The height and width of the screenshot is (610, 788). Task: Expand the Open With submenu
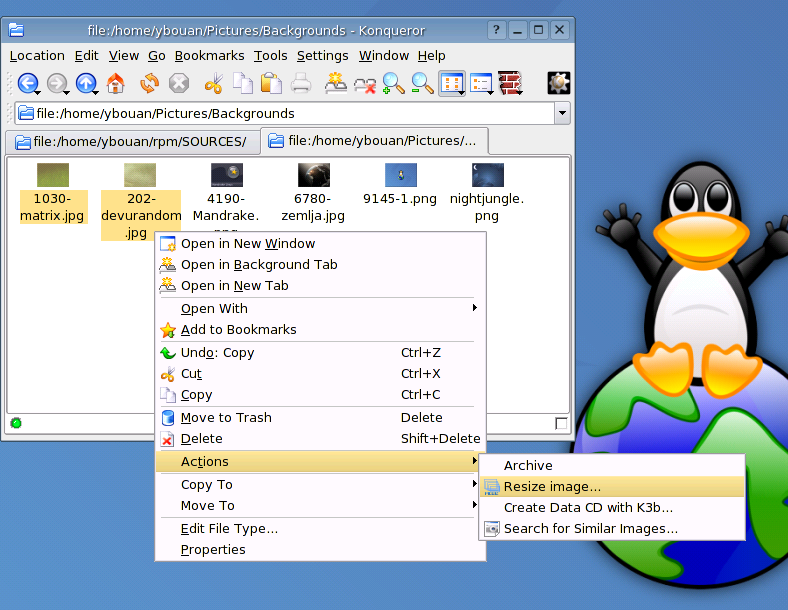point(318,309)
